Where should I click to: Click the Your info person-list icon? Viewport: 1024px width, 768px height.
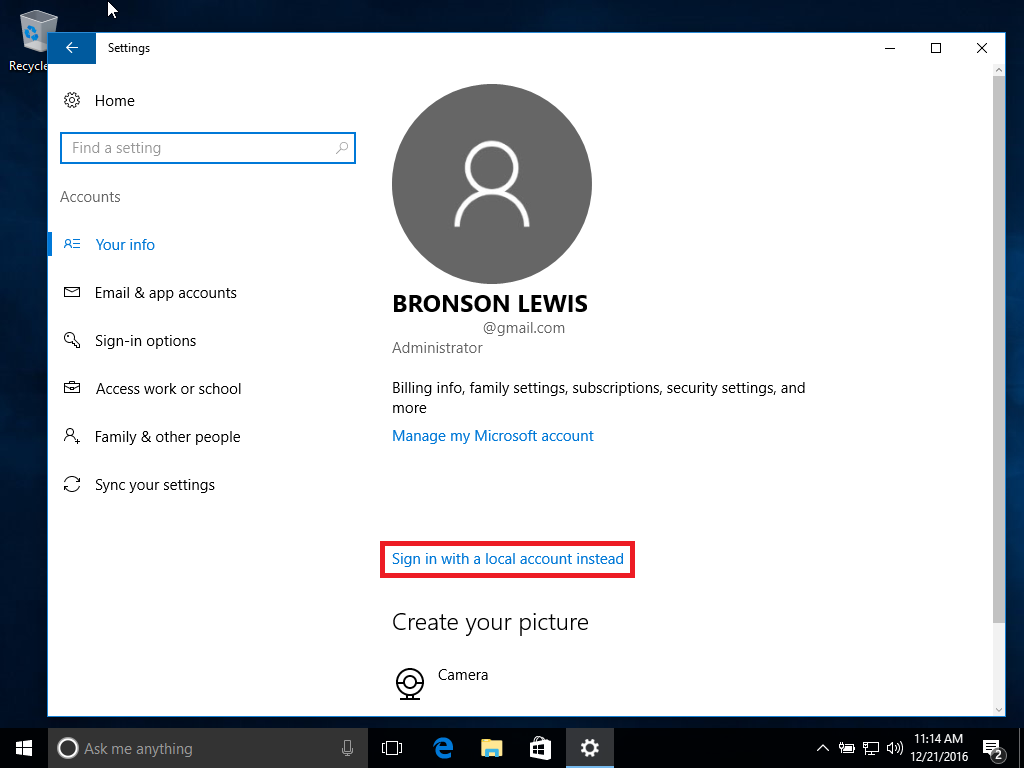pos(72,244)
